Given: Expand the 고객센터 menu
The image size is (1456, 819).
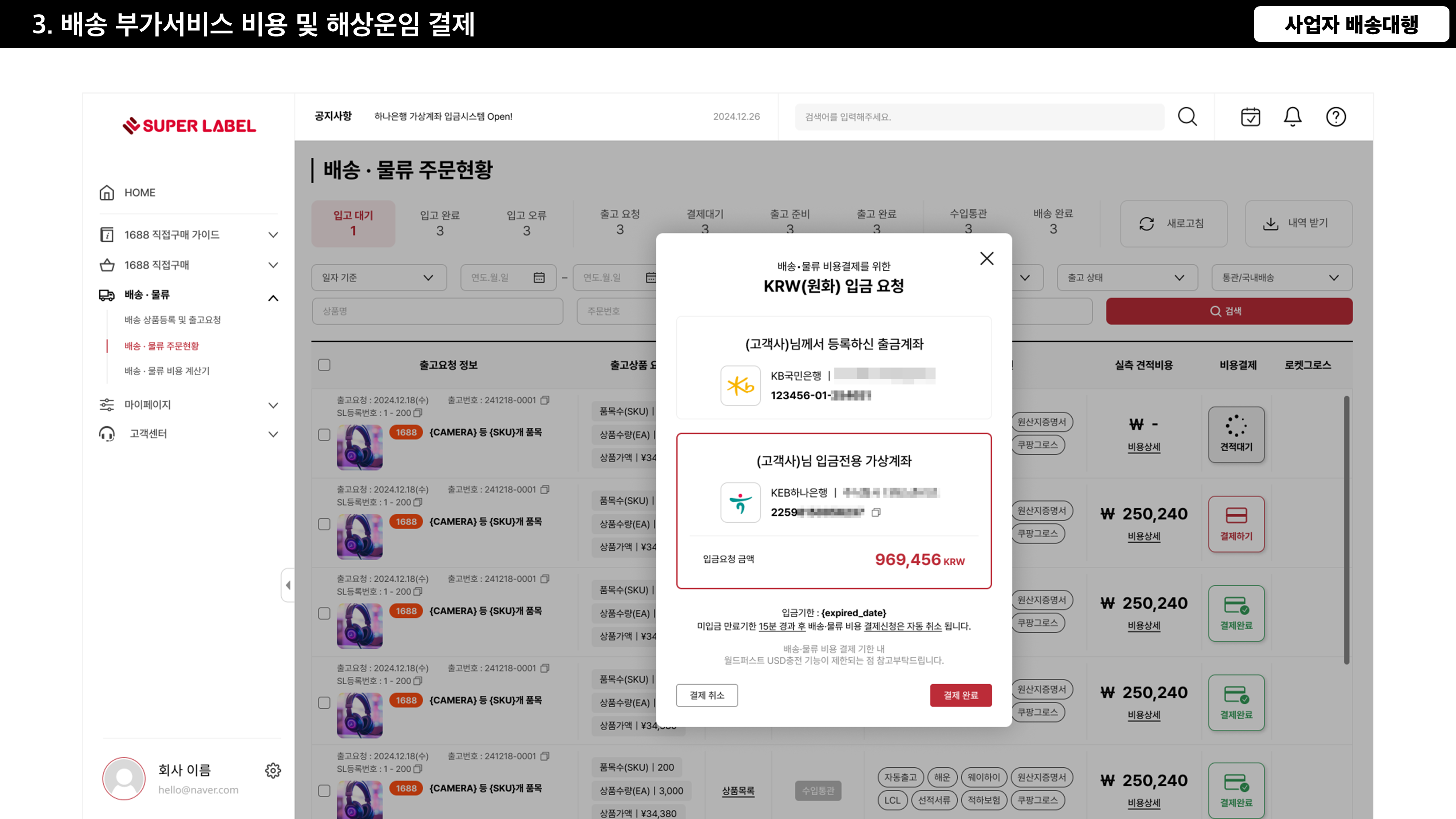Looking at the screenshot, I should click(x=273, y=434).
